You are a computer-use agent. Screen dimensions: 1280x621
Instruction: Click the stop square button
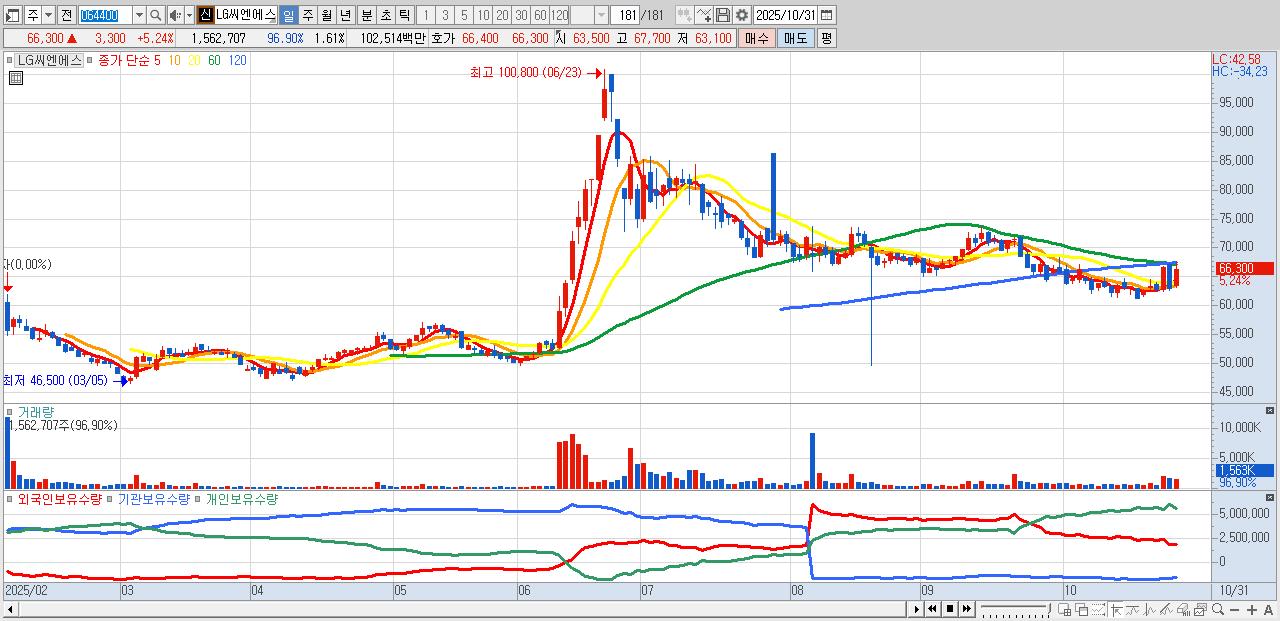pos(950,609)
